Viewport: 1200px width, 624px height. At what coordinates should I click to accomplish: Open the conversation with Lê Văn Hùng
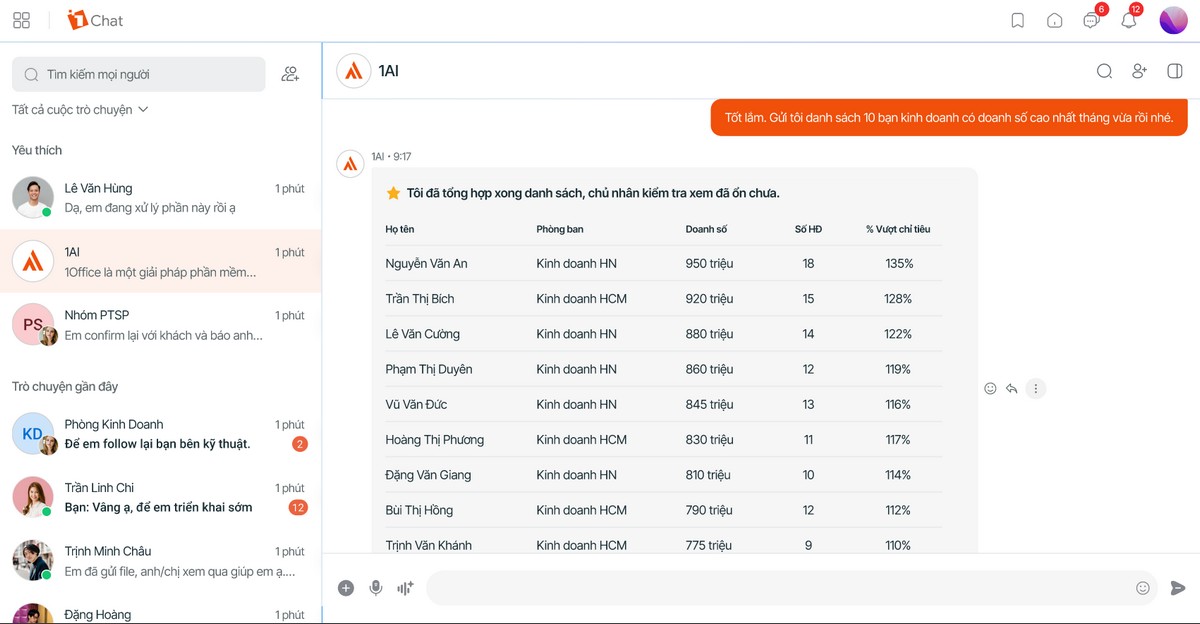pyautogui.click(x=160, y=198)
